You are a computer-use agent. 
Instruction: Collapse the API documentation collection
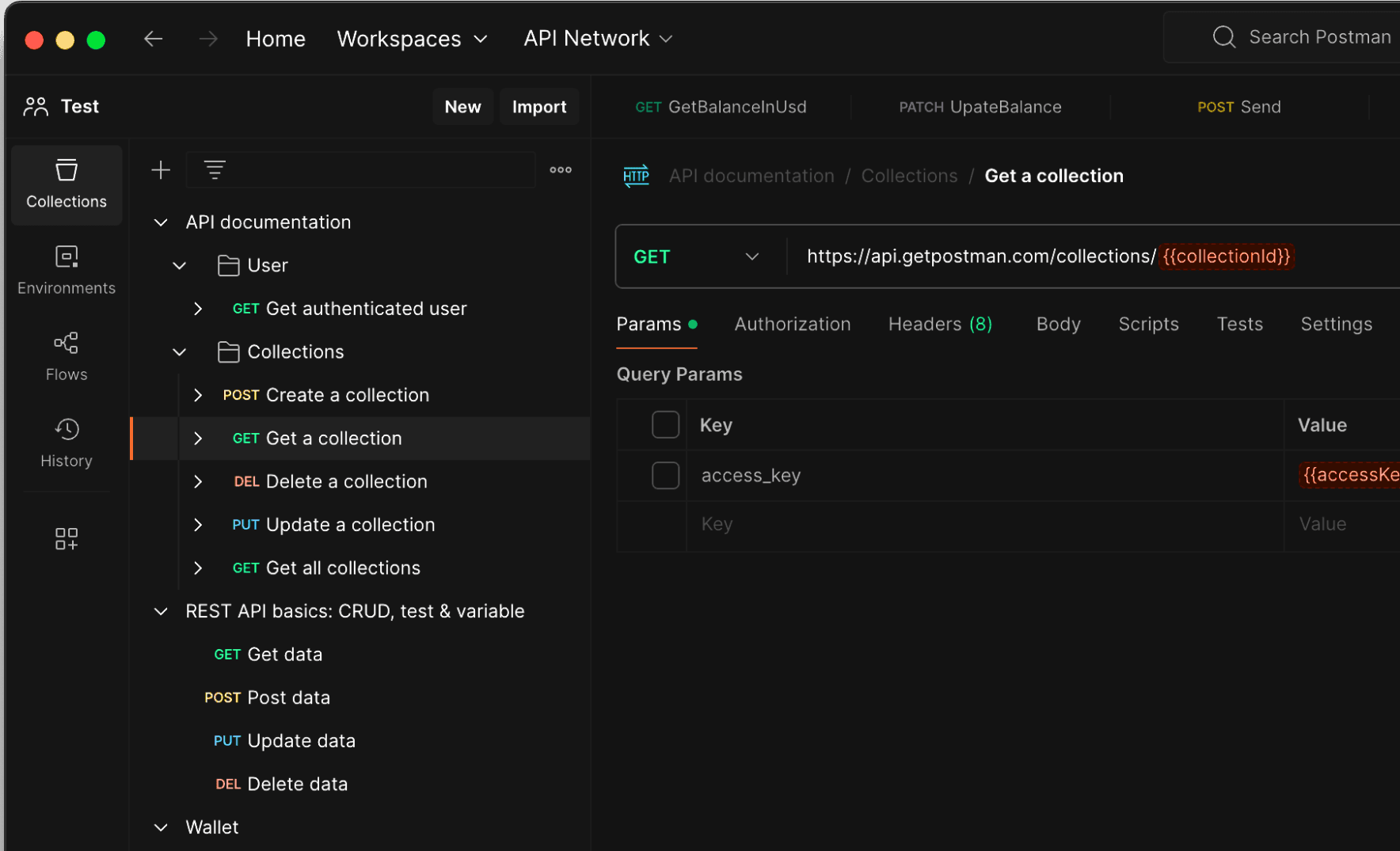161,222
